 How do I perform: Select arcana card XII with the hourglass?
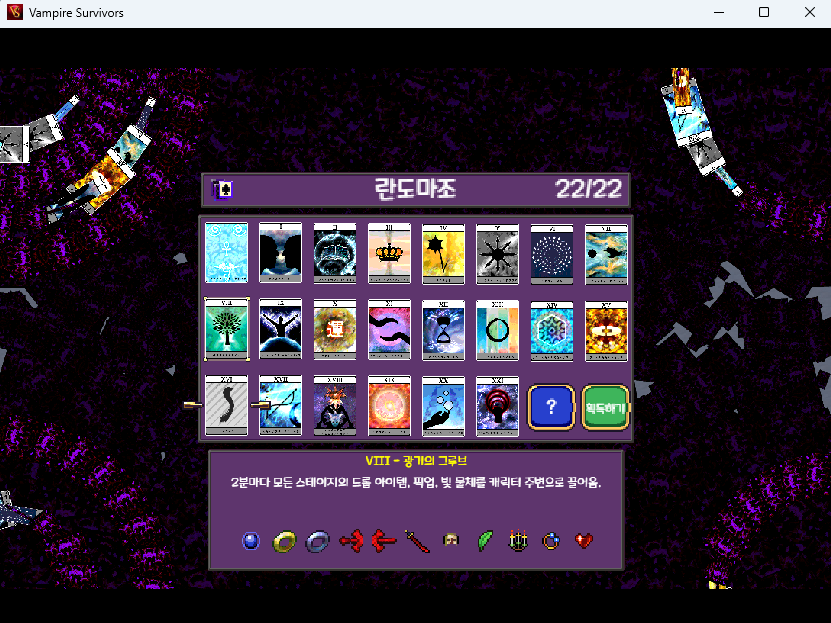click(443, 330)
